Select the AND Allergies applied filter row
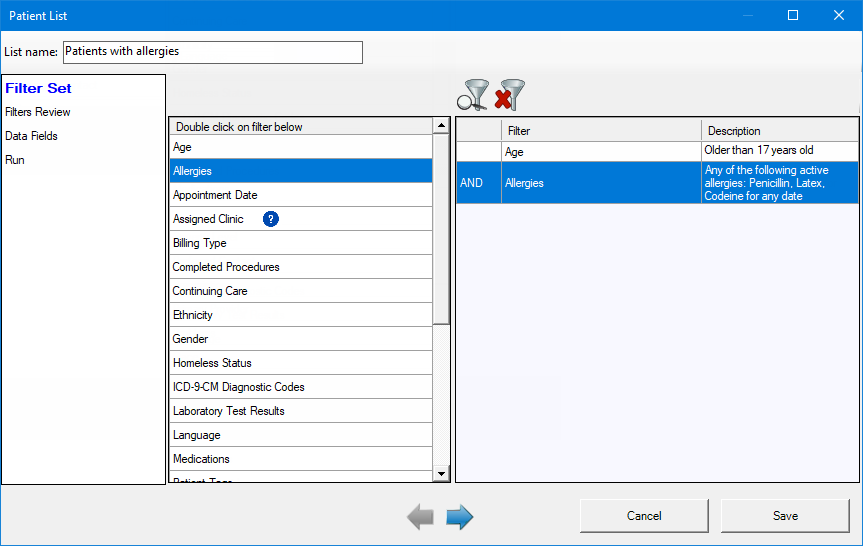 (657, 183)
